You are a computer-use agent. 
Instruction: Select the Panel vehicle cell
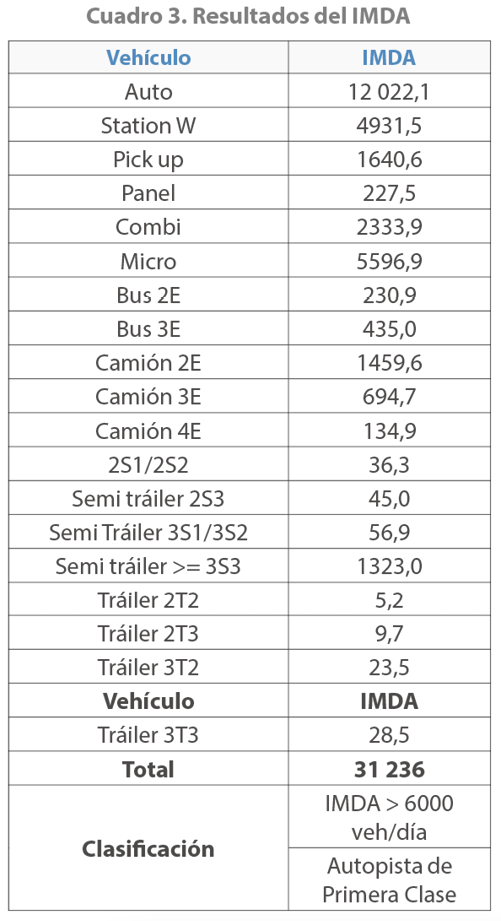[148, 193]
